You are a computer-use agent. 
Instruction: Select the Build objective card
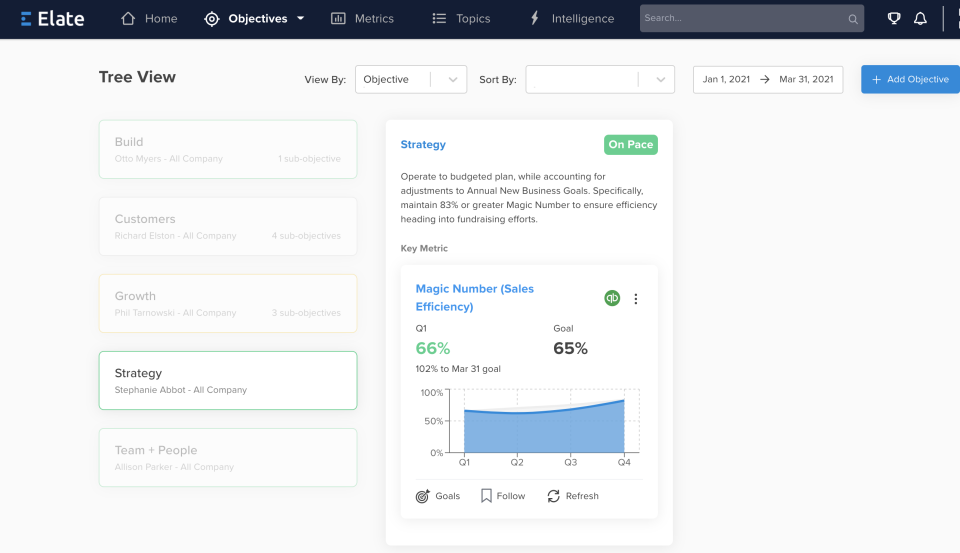click(x=228, y=149)
